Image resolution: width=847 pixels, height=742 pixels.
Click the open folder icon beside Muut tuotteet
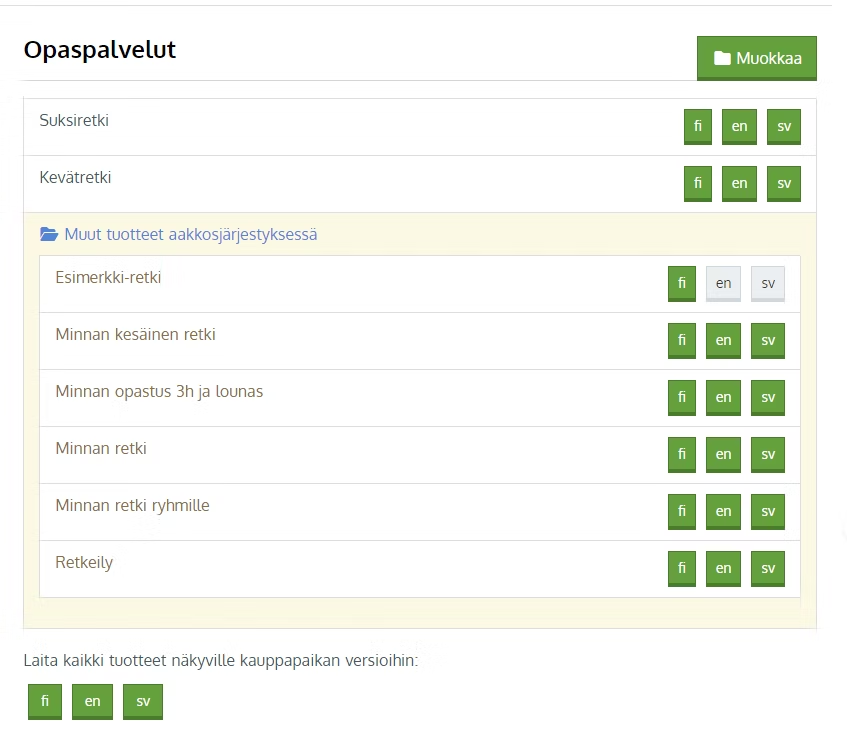49,234
